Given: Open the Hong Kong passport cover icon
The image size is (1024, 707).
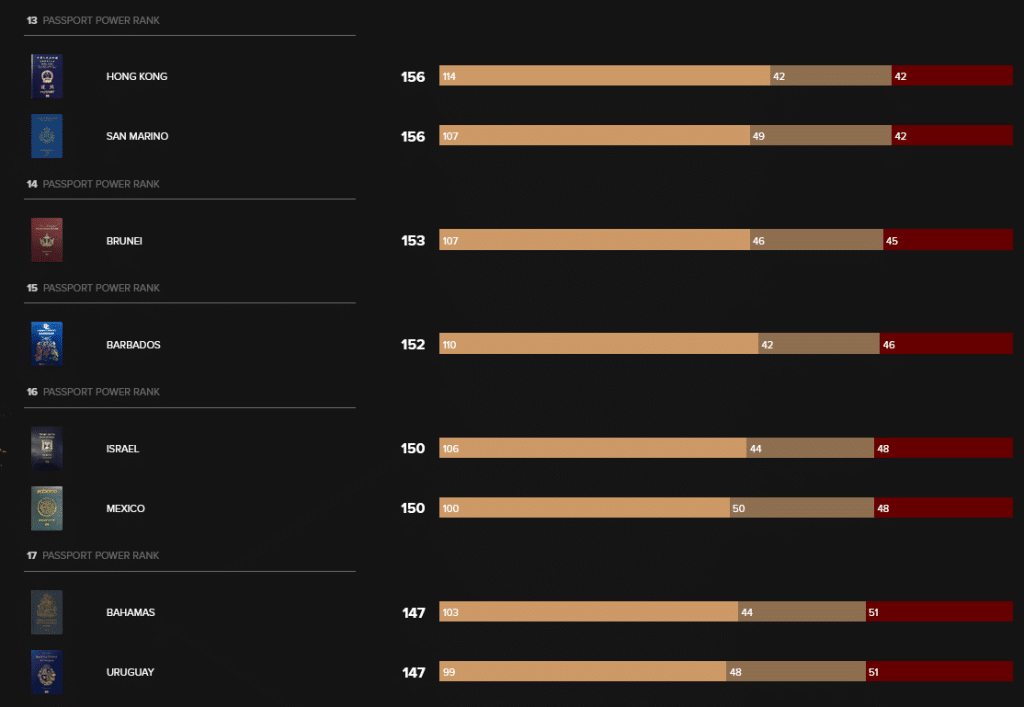Looking at the screenshot, I should [x=46, y=76].
